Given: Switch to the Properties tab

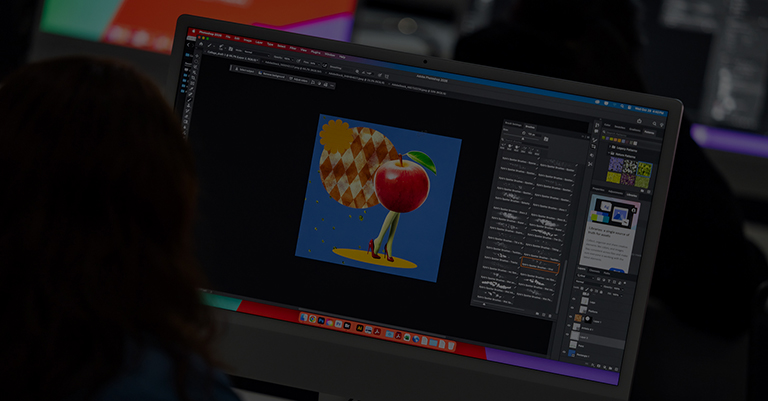Looking at the screenshot, I should click(598, 189).
